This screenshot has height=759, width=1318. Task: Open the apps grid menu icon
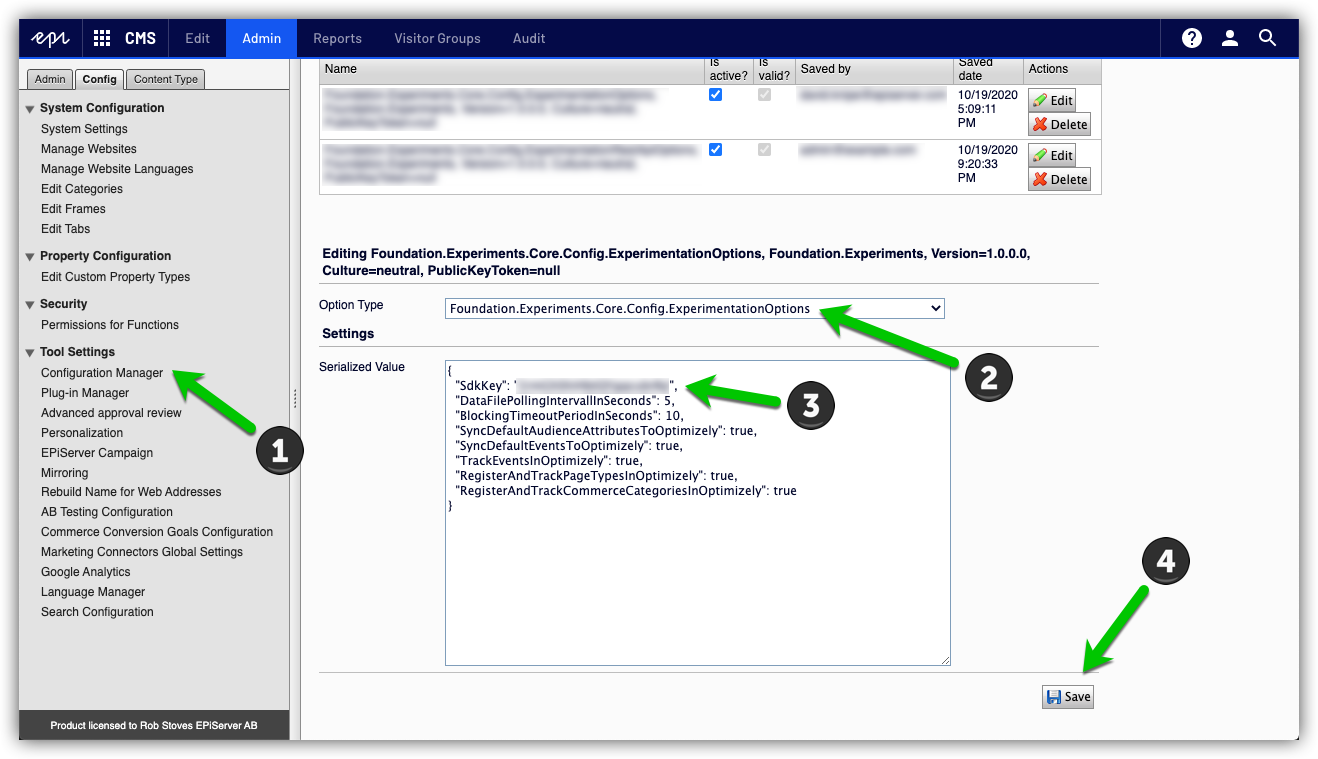click(x=102, y=38)
